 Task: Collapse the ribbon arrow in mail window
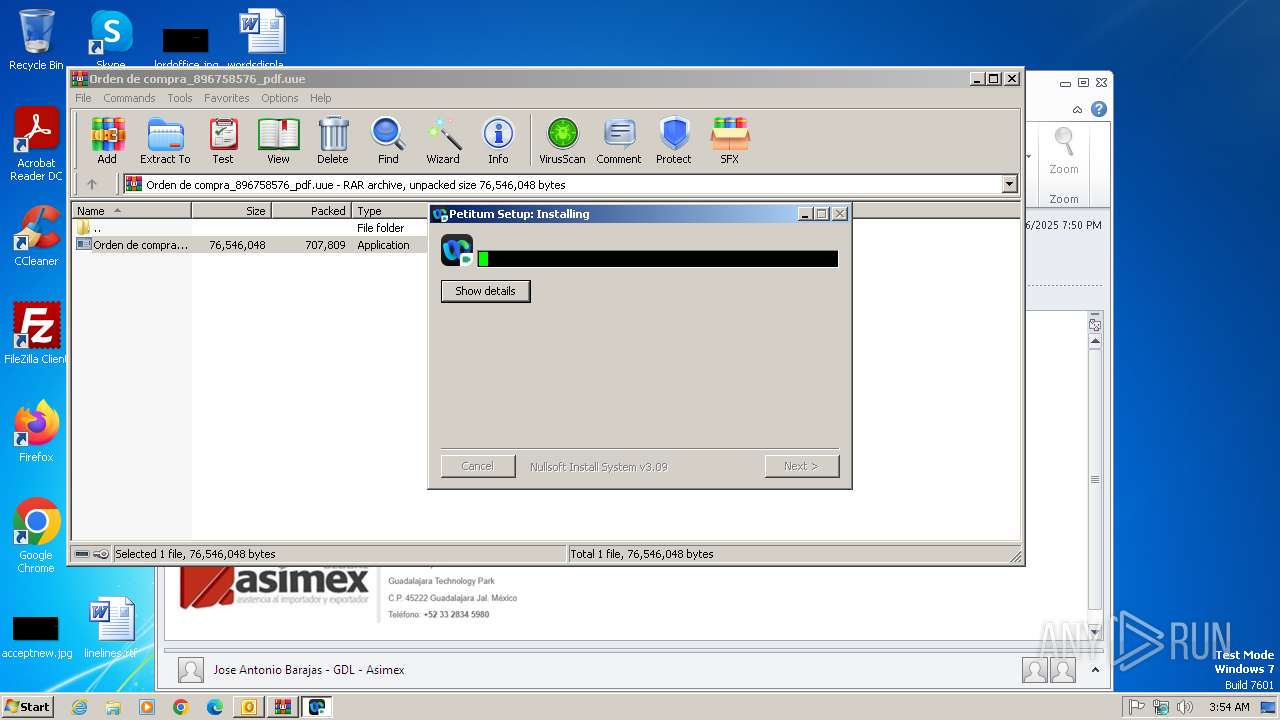pyautogui.click(x=1077, y=110)
